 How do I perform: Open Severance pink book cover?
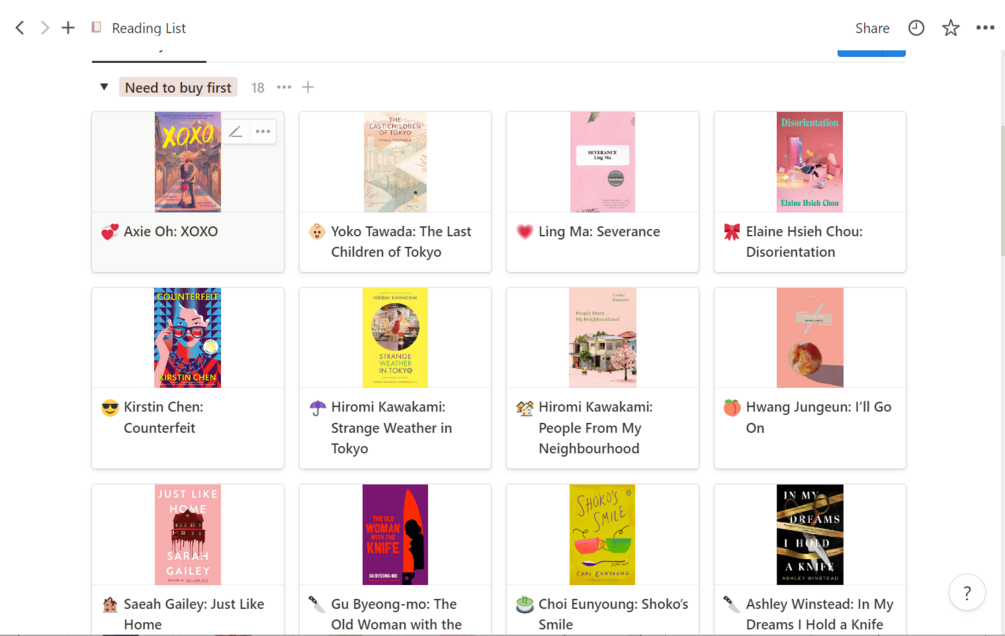pyautogui.click(x=602, y=162)
